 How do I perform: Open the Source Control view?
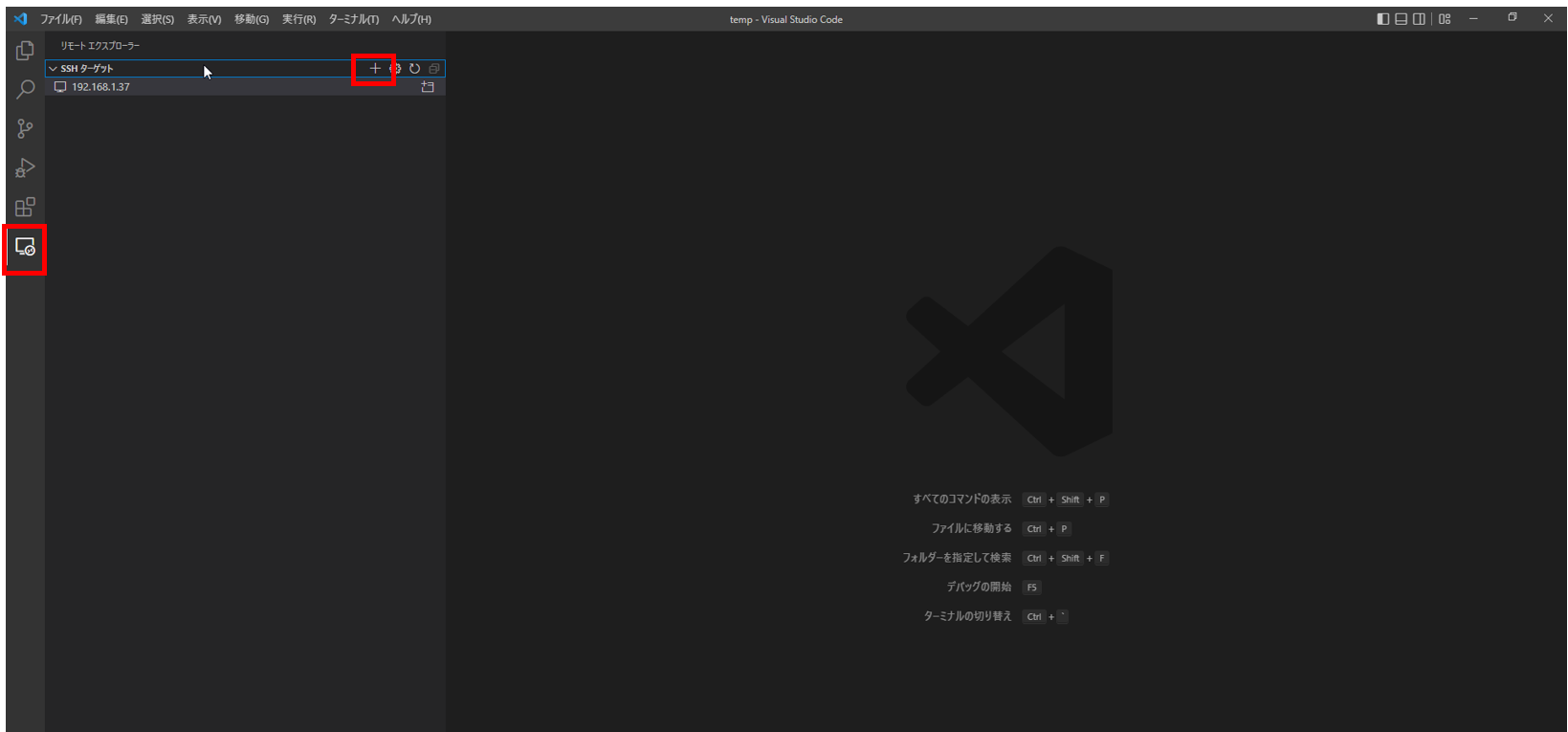25,128
